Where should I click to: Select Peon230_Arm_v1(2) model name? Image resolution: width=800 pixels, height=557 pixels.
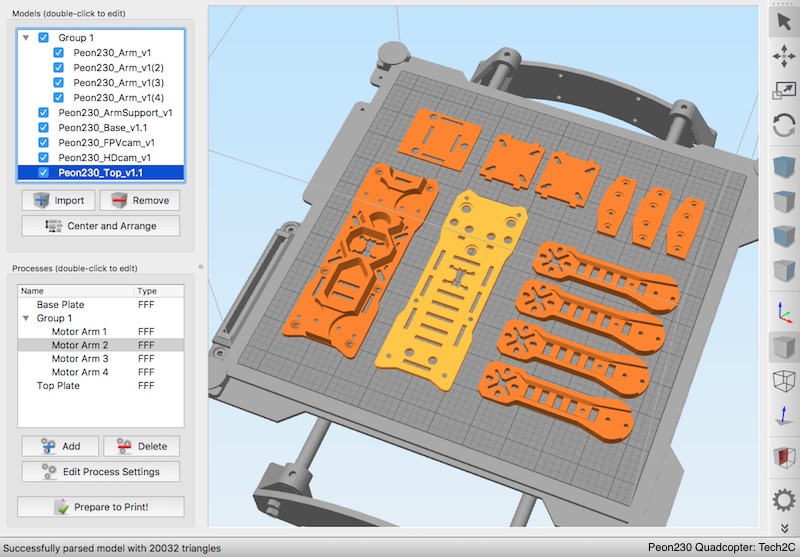tap(118, 67)
